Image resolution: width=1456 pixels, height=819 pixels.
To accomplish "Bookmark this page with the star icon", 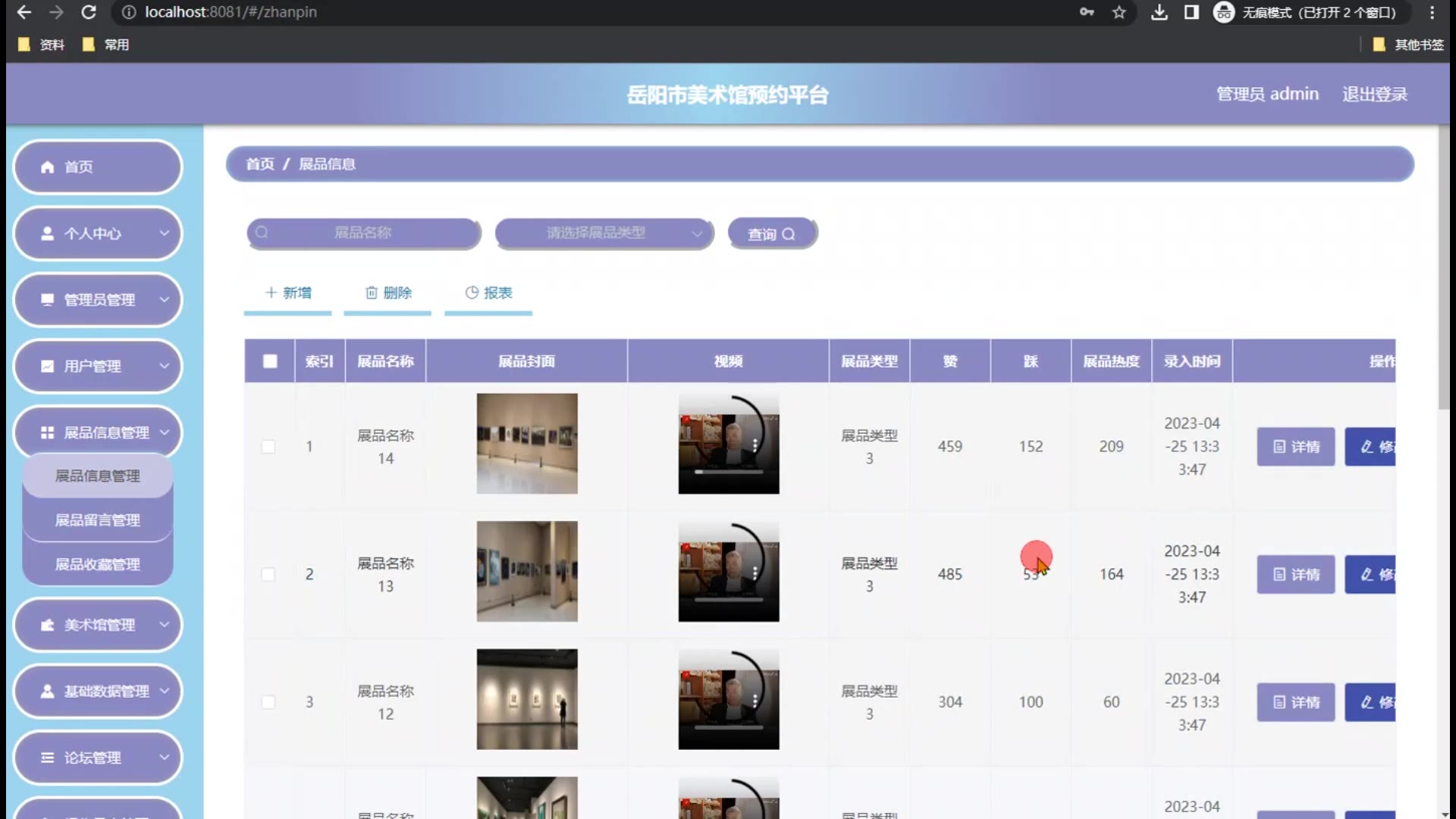I will [x=1119, y=12].
